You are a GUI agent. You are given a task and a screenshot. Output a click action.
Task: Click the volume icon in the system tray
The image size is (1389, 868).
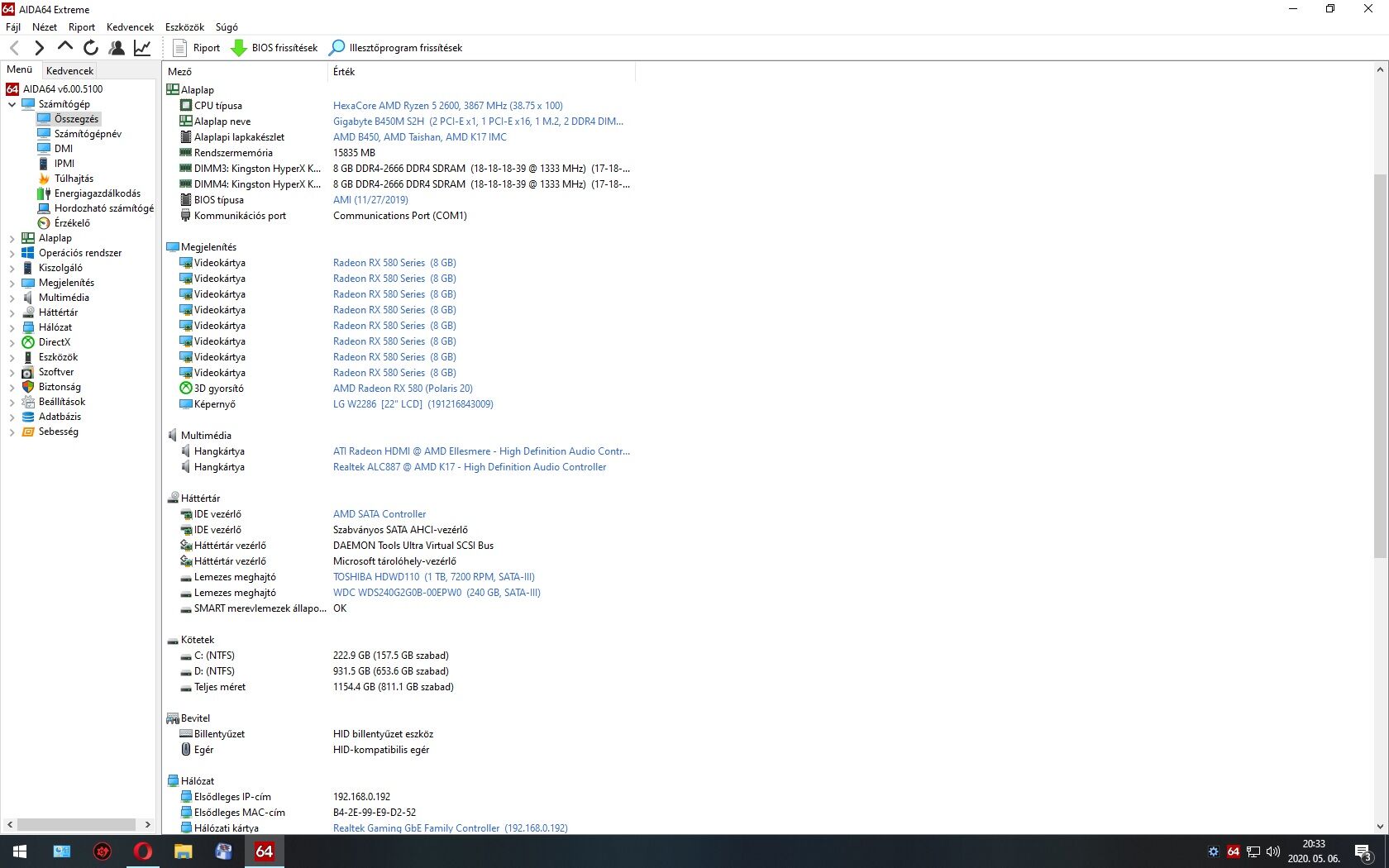1273,851
